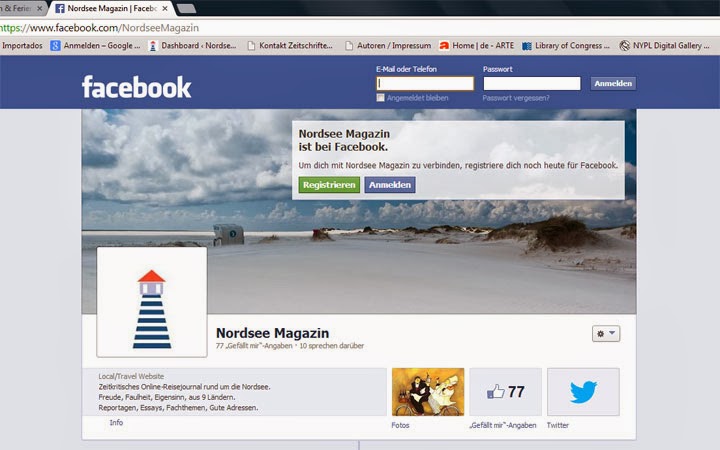Open the thumbs-up 77 likes tile
Viewport: 720px width, 450px height.
click(x=506, y=392)
